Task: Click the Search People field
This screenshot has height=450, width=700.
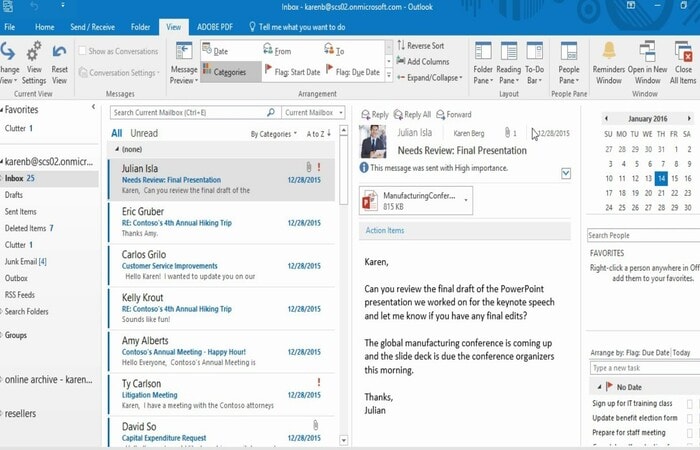Action: (643, 235)
